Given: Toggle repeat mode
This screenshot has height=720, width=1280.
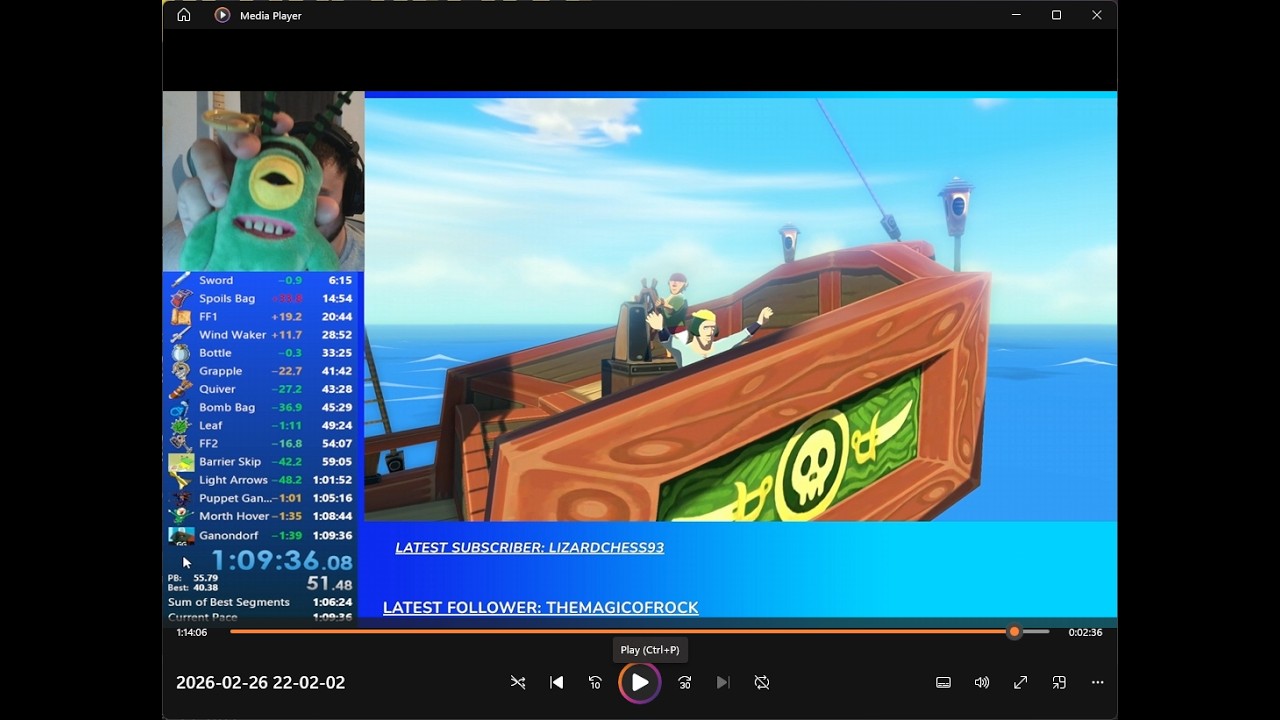Looking at the screenshot, I should coord(762,682).
